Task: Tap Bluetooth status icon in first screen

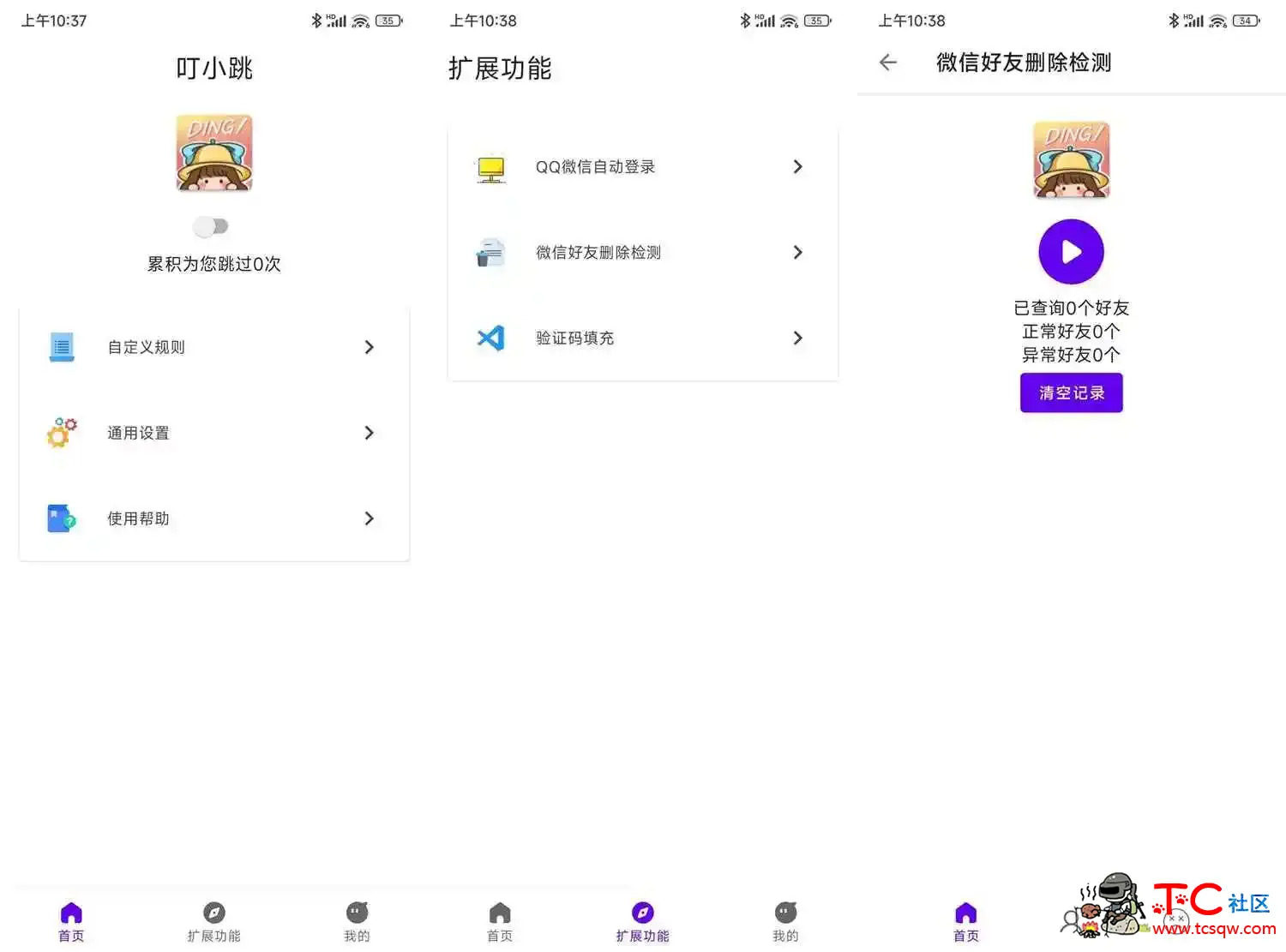Action: click(x=316, y=21)
